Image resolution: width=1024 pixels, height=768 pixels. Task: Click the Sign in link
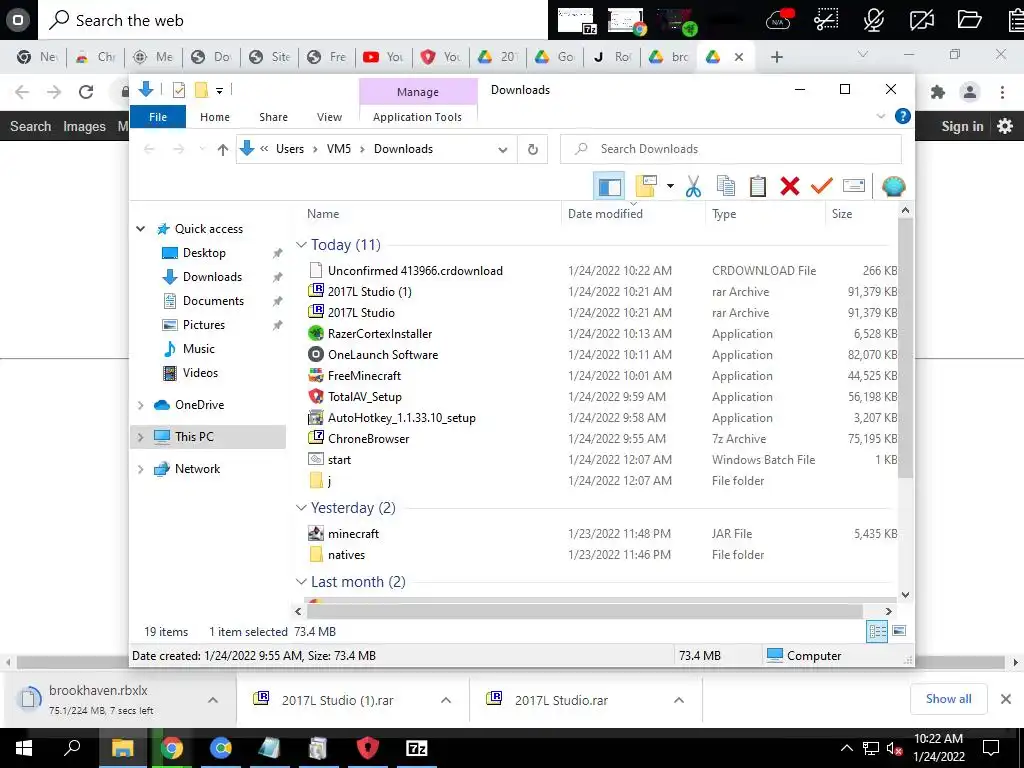pyautogui.click(x=962, y=126)
